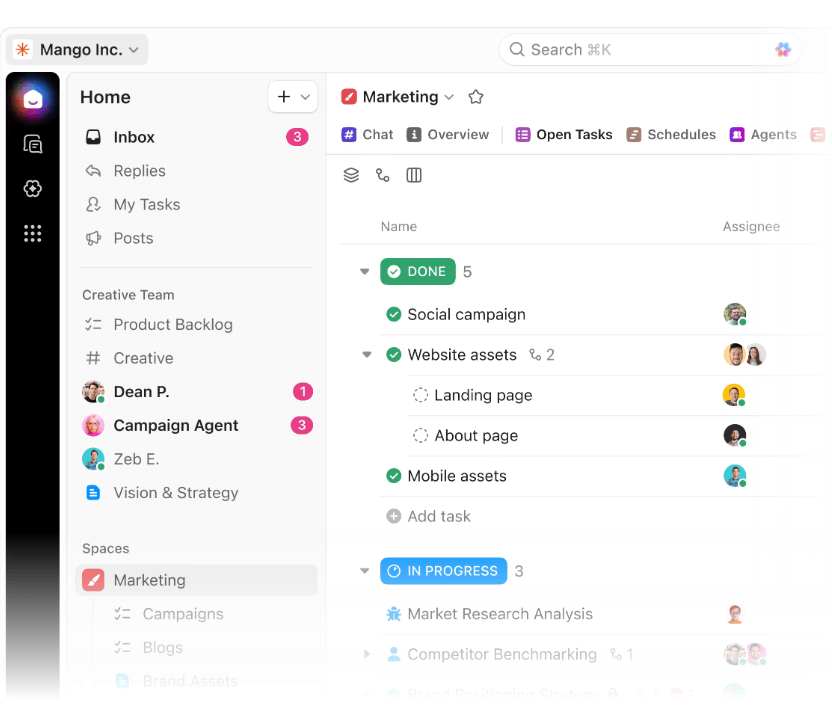The width and height of the screenshot is (832, 727).
Task: Collapse the DONE task group
Action: (364, 271)
